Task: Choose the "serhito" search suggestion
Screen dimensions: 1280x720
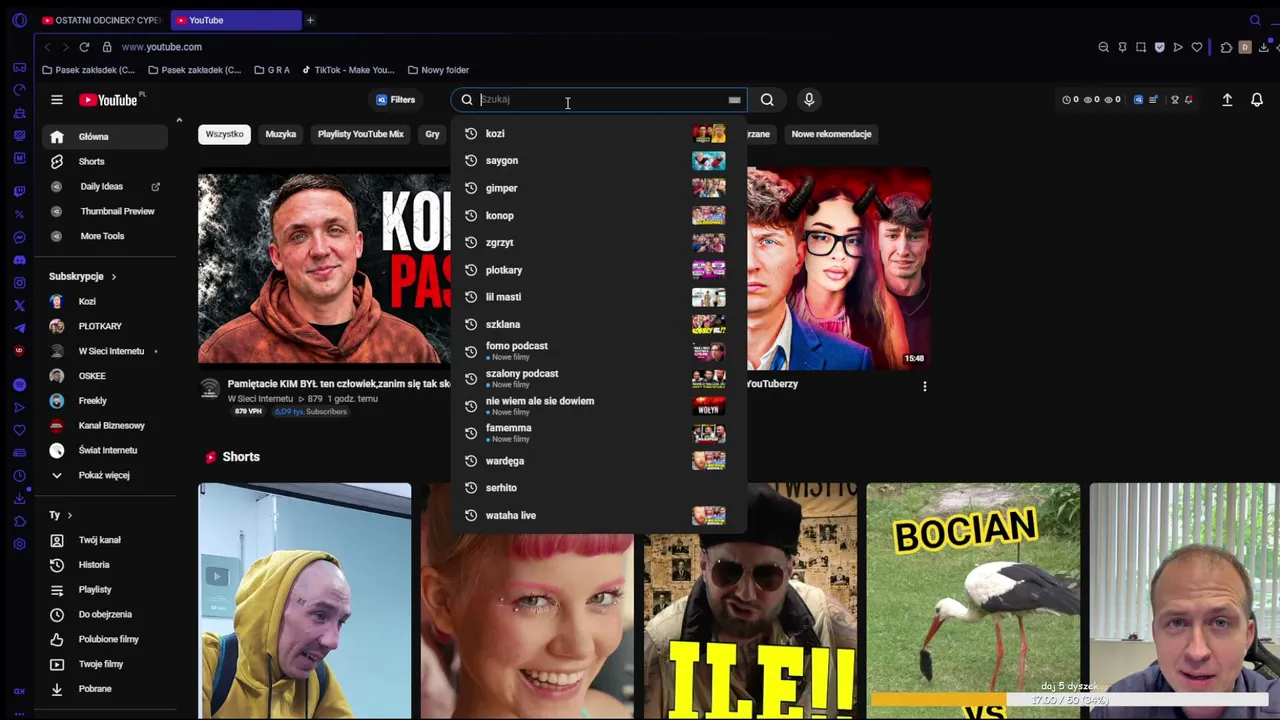Action: coord(598,488)
